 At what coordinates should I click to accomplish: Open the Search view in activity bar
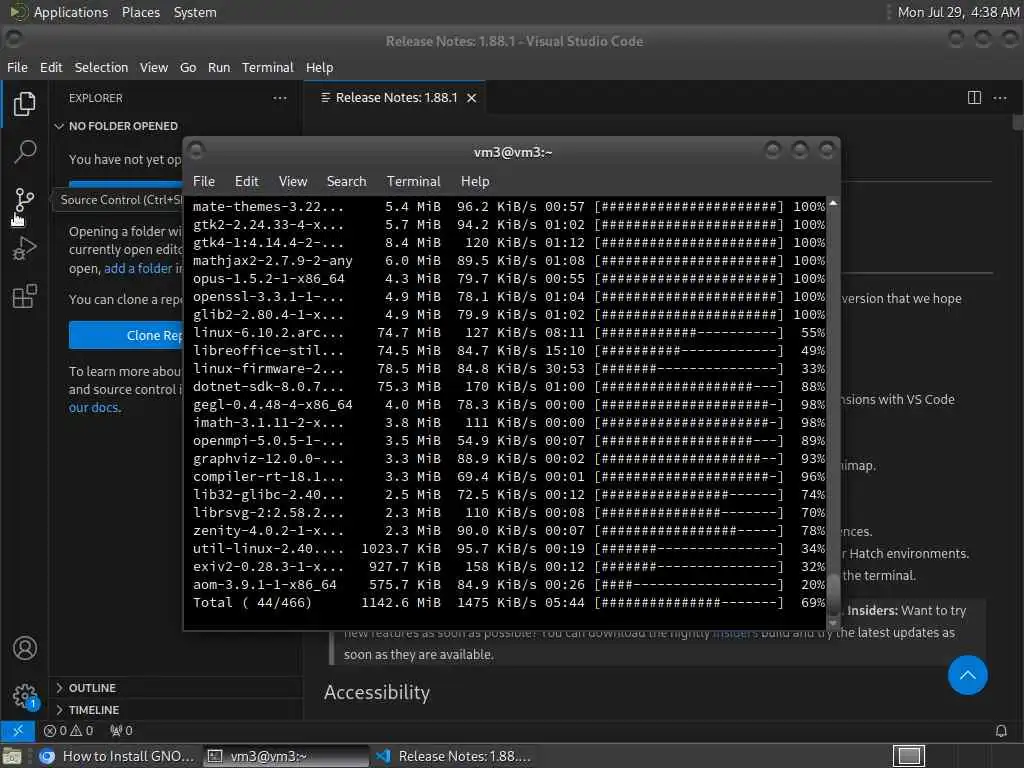coord(25,152)
